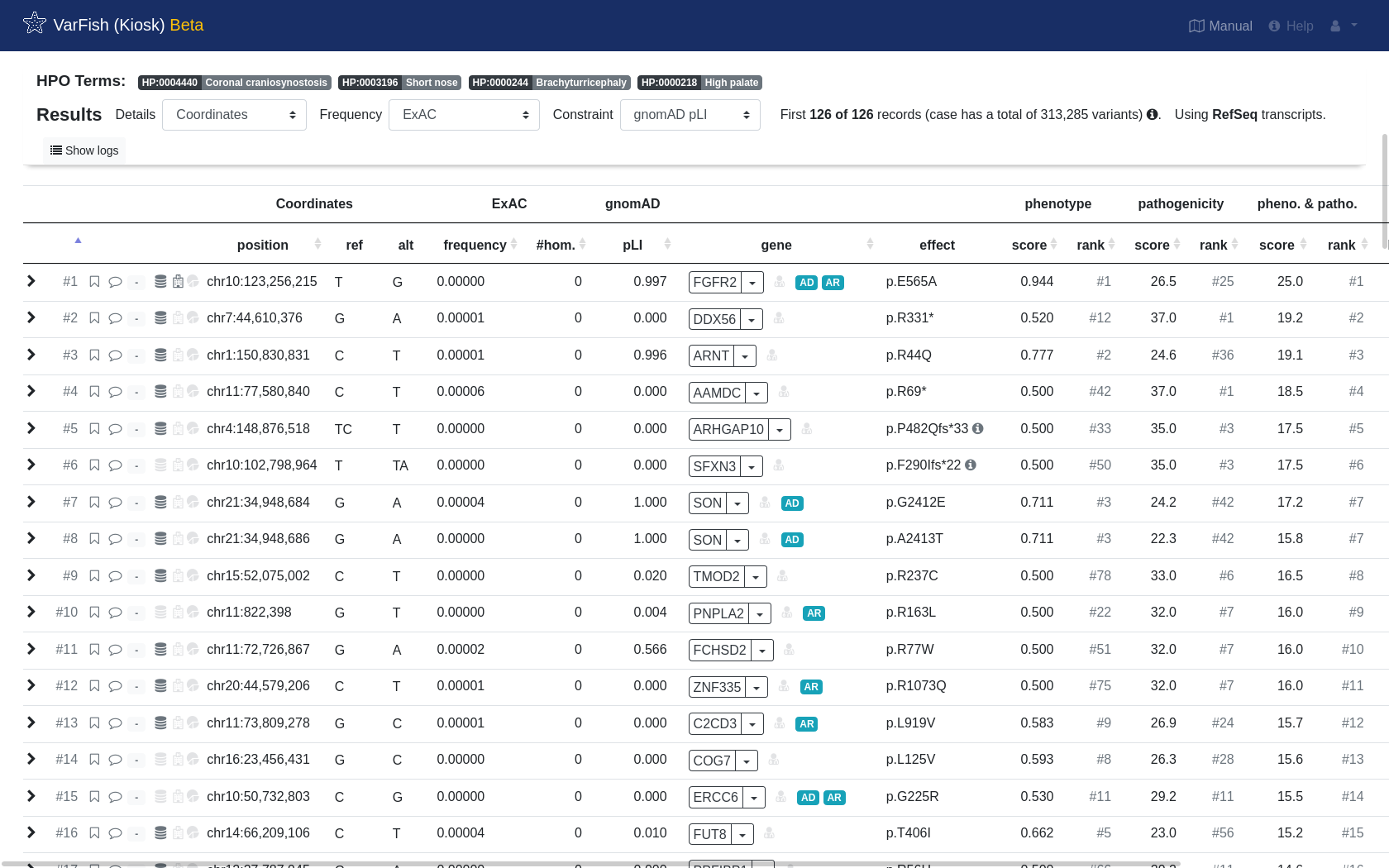This screenshot has width=1389, height=868.
Task: Click the VarFish star logo icon
Action: (x=35, y=23)
